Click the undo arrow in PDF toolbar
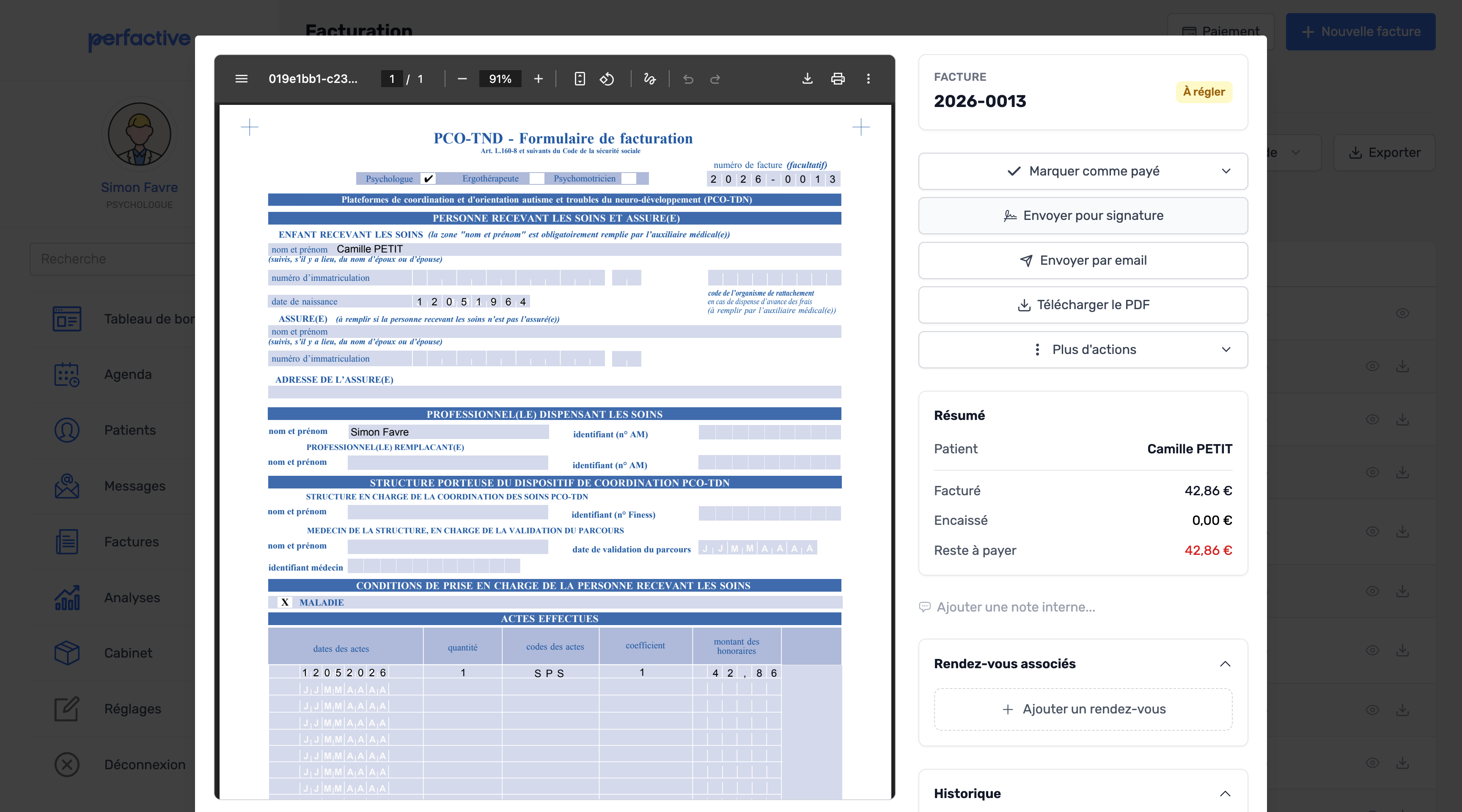Screen dimensions: 1462x812 [x=688, y=79]
